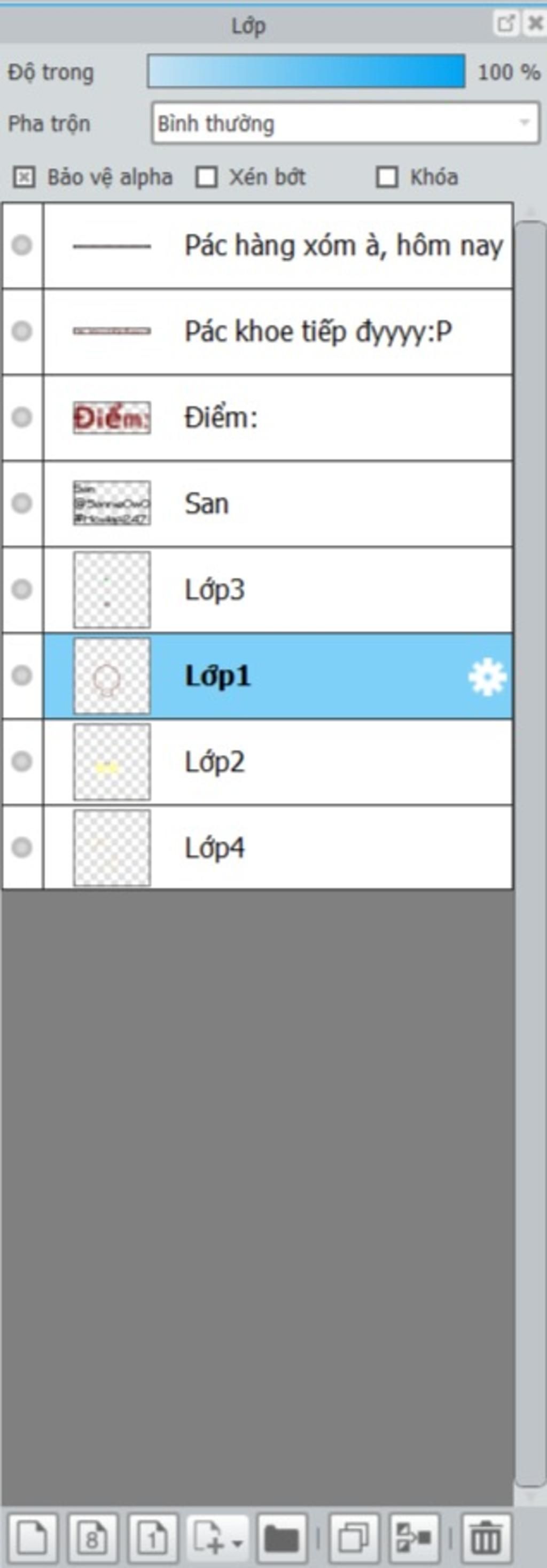Open the add layer options arrow
Image resolution: width=547 pixels, height=1568 pixels.
pyautogui.click(x=238, y=1542)
